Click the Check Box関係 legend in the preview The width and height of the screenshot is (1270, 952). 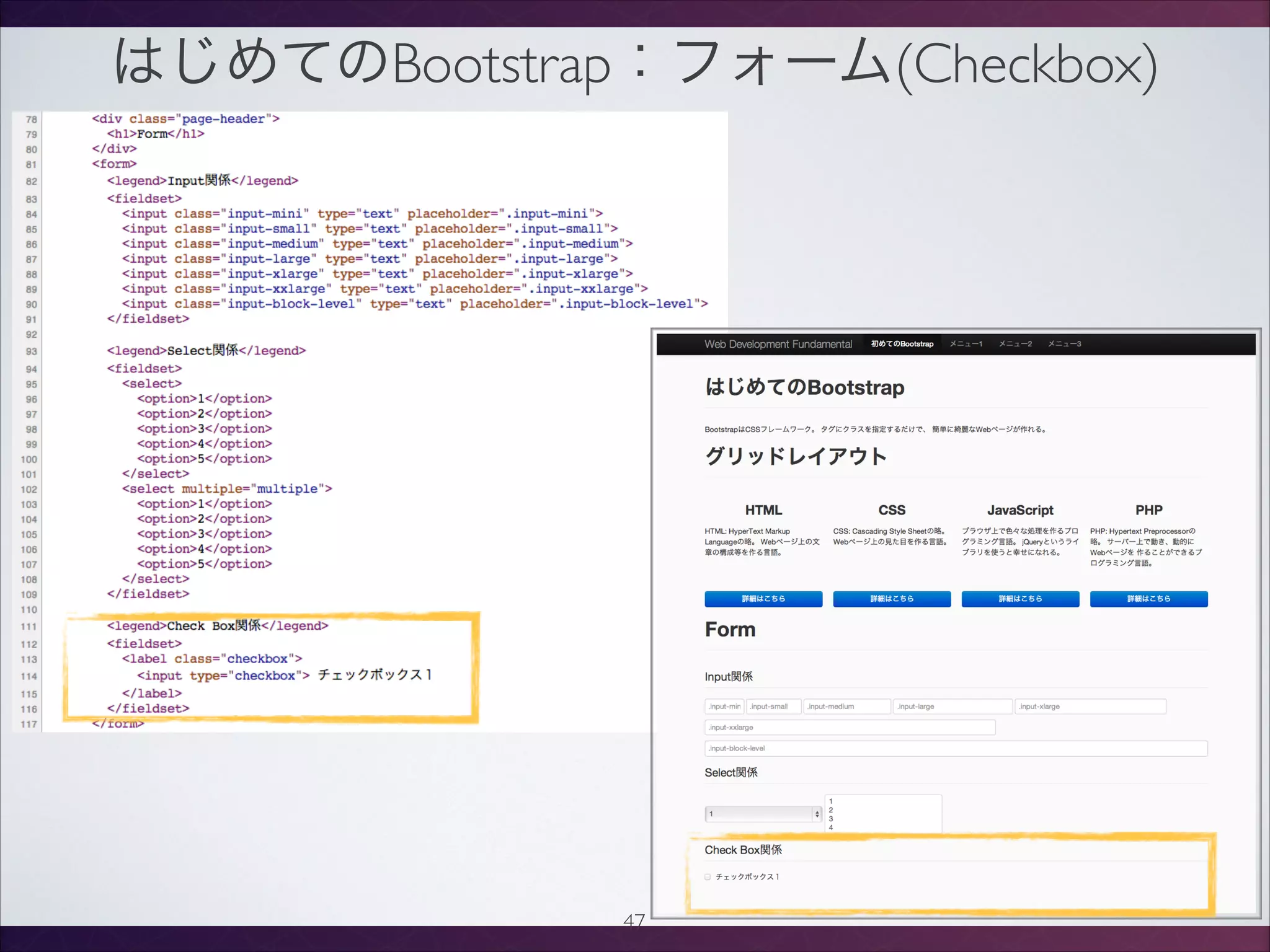(x=743, y=850)
